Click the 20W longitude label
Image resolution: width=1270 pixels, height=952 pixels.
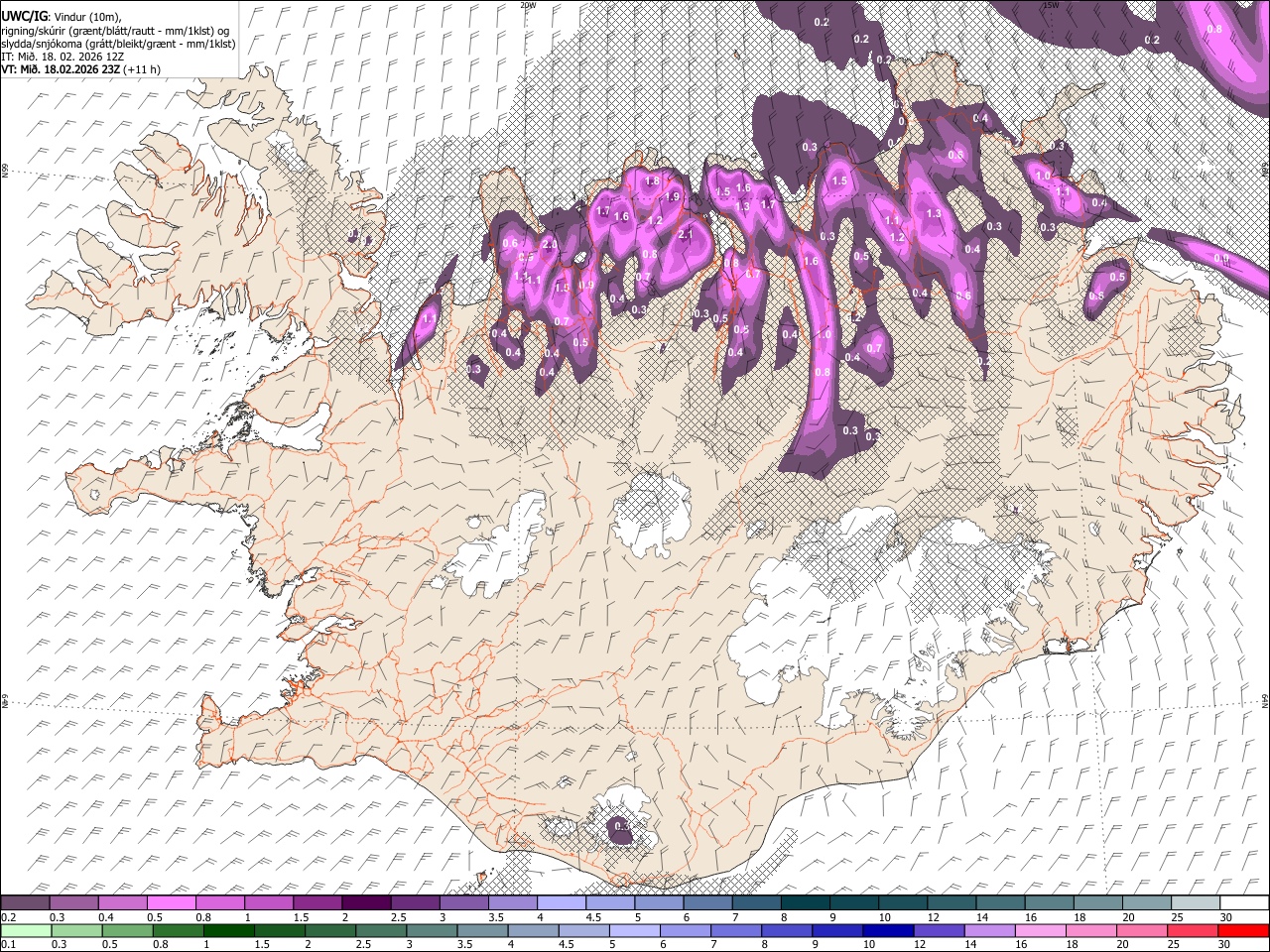[528, 5]
